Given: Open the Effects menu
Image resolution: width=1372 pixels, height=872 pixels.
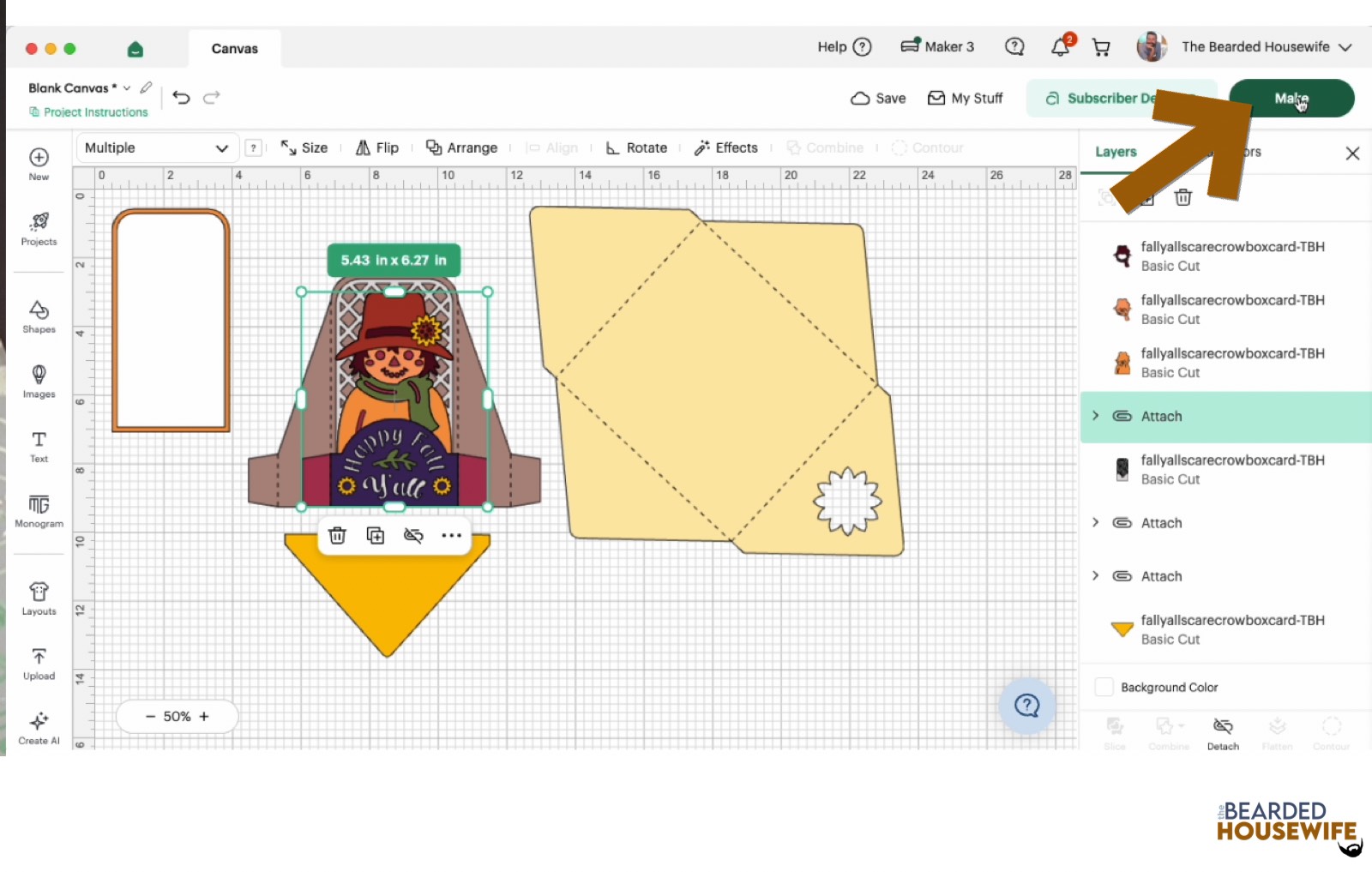Looking at the screenshot, I should (726, 147).
